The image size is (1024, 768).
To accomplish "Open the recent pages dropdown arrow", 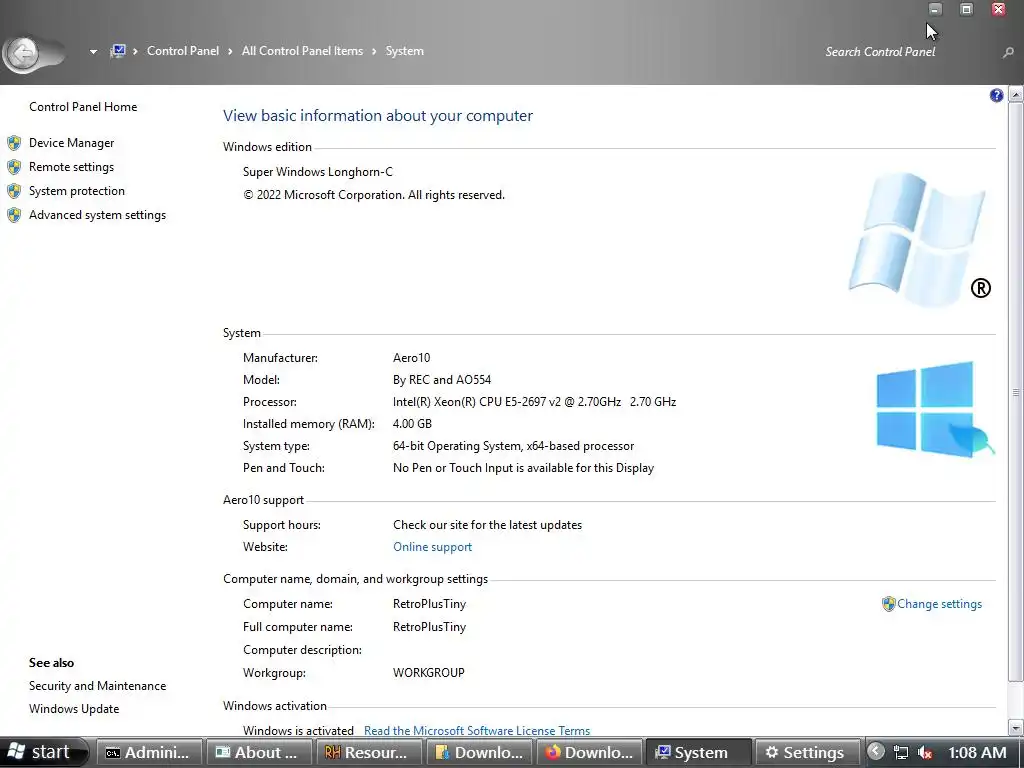I will click(93, 52).
